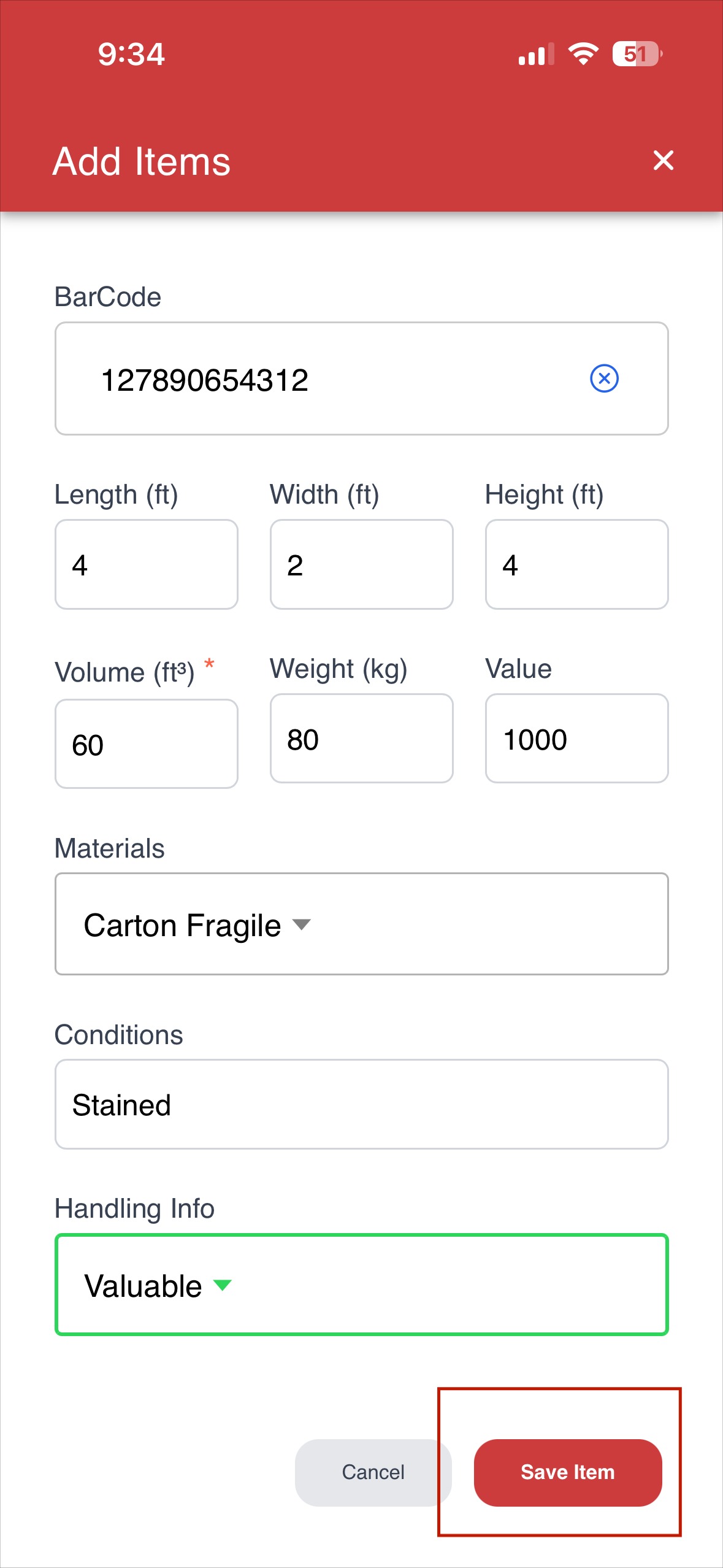Tap the clock in the status bar
723x1568 pixels.
[131, 54]
